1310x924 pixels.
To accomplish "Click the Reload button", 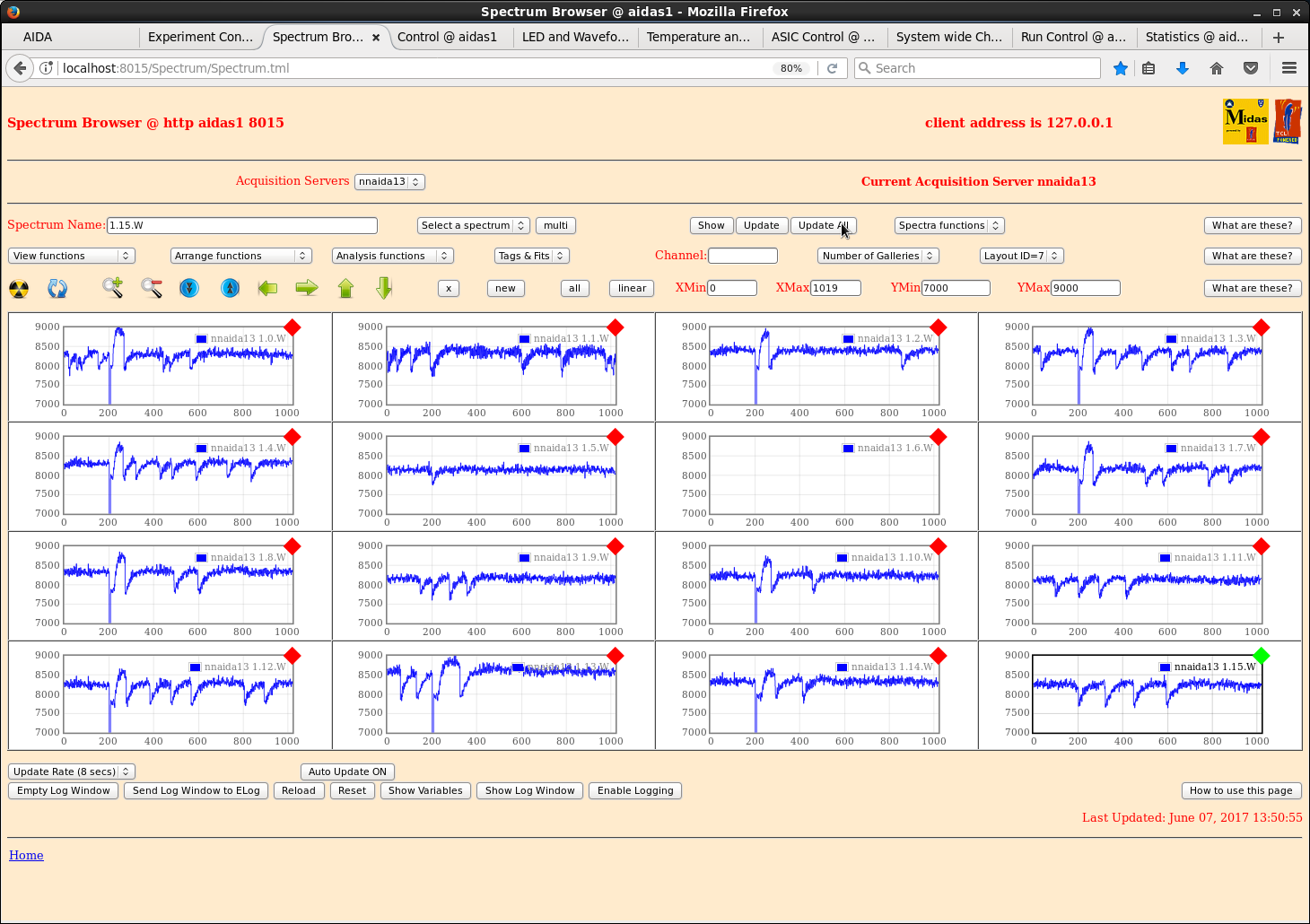I will click(x=299, y=790).
